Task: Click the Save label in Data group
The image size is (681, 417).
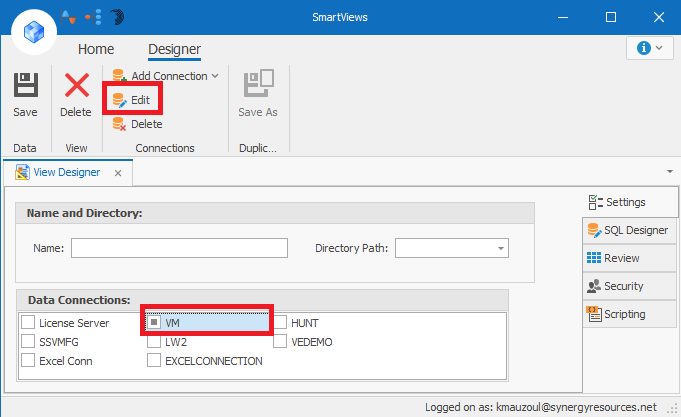Action: [25, 112]
